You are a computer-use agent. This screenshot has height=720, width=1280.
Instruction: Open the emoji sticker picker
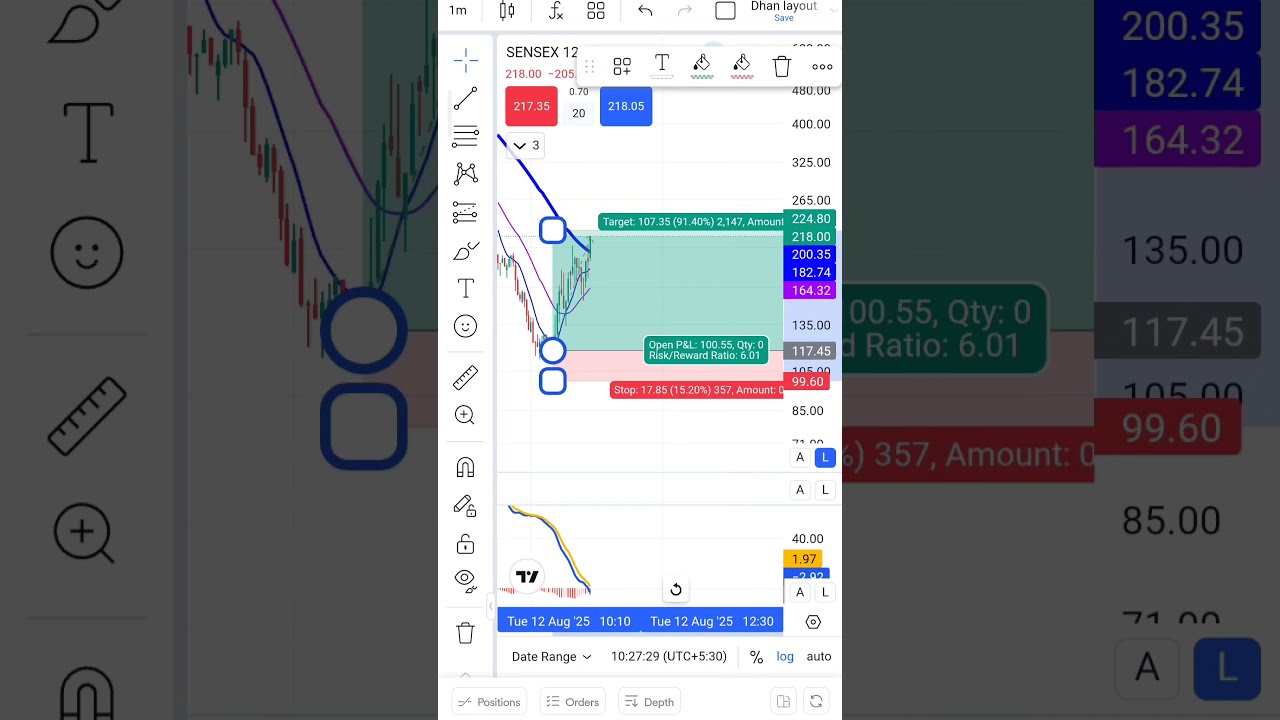click(x=465, y=326)
